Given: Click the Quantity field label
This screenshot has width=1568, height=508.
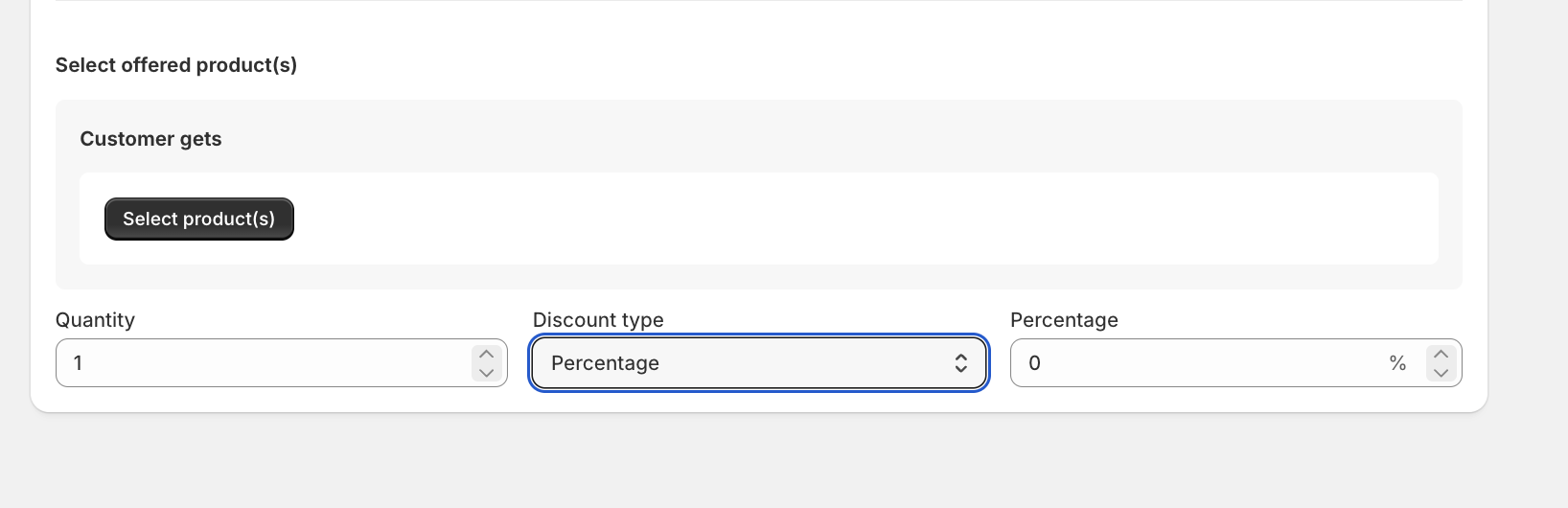Looking at the screenshot, I should point(95,320).
